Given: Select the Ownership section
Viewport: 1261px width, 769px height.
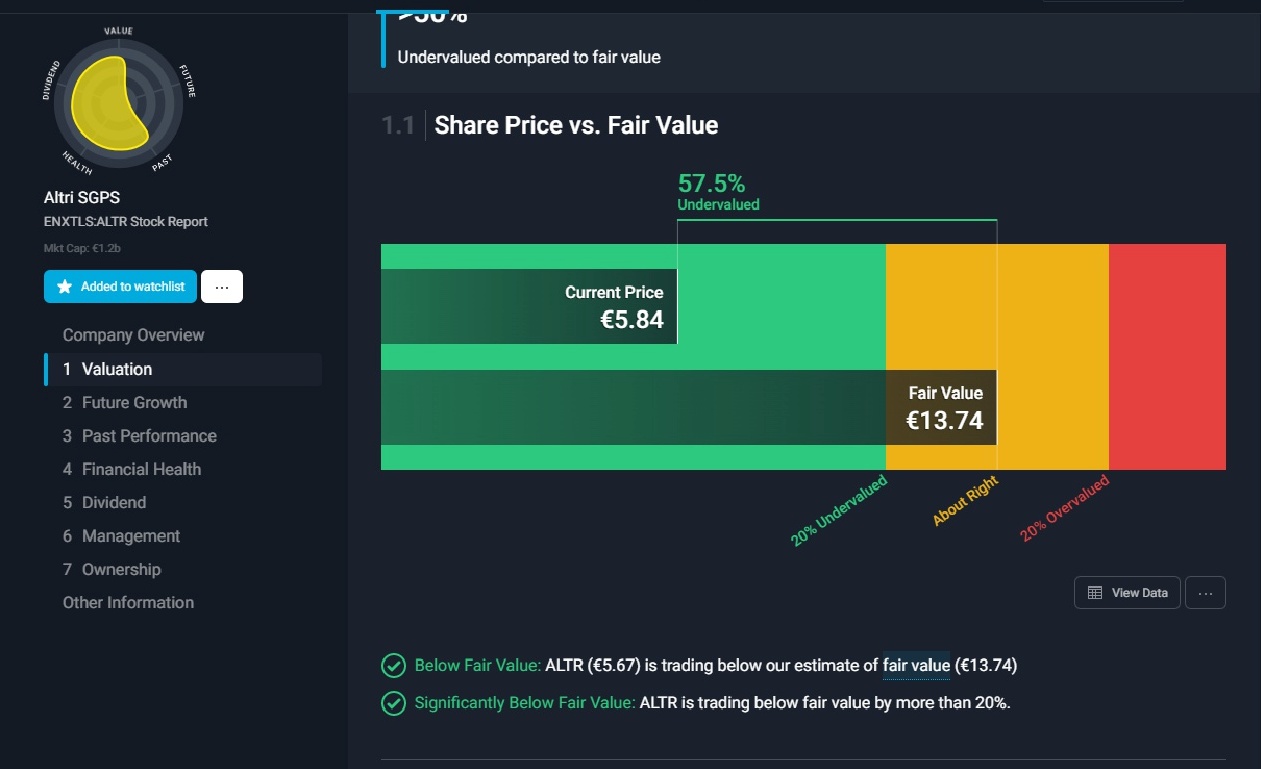Looking at the screenshot, I should click(121, 569).
